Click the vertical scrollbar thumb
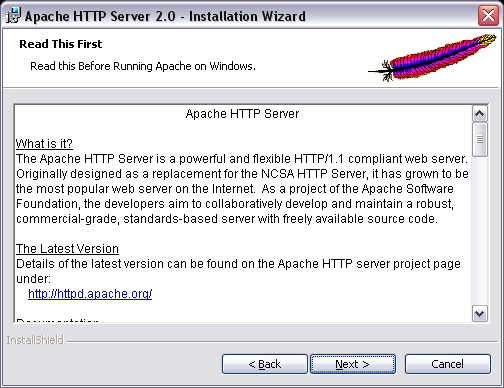This screenshot has width=504, height=388. point(480,139)
